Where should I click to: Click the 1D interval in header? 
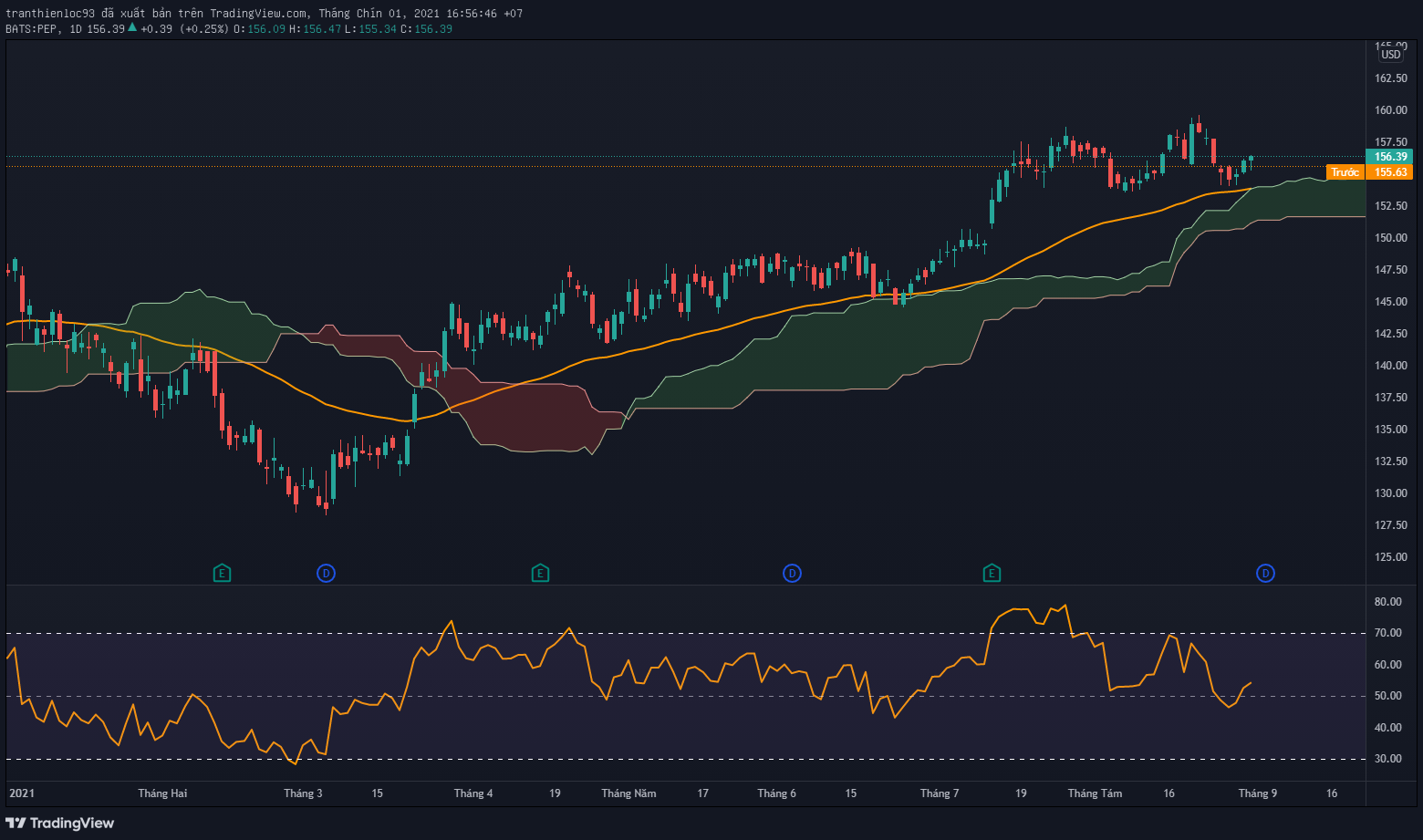point(76,29)
